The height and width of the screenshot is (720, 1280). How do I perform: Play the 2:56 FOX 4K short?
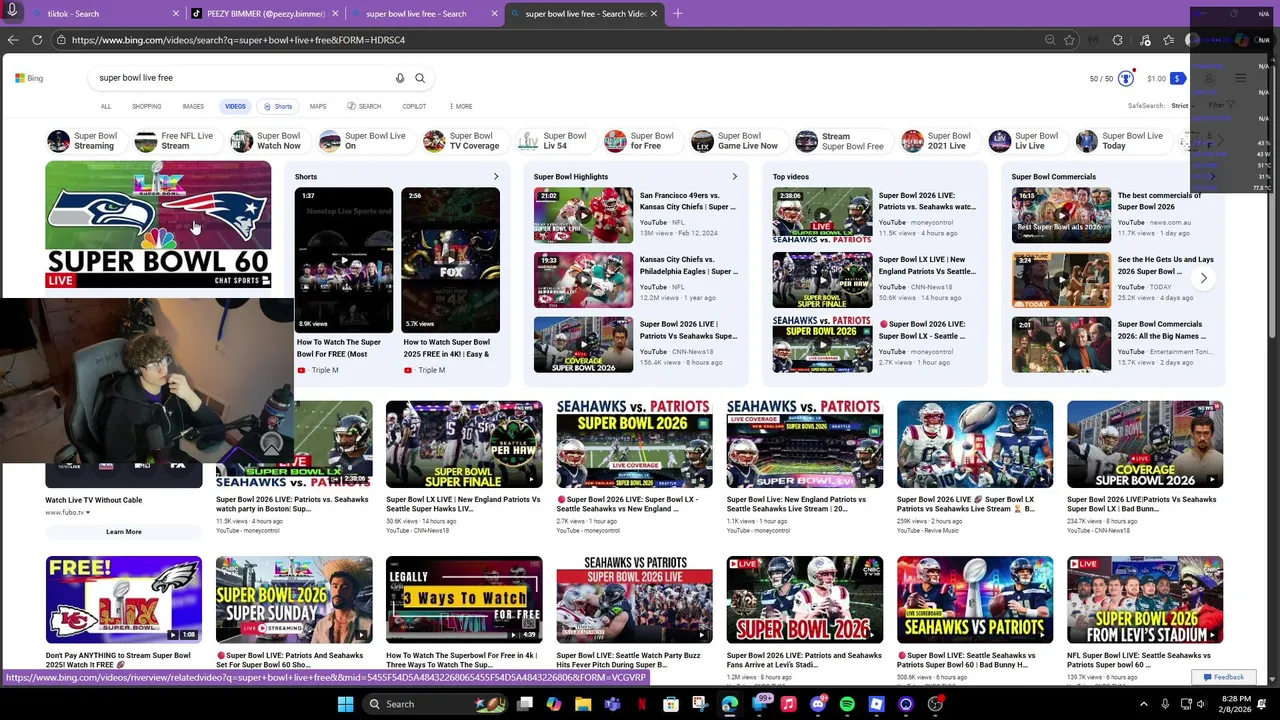[450, 259]
